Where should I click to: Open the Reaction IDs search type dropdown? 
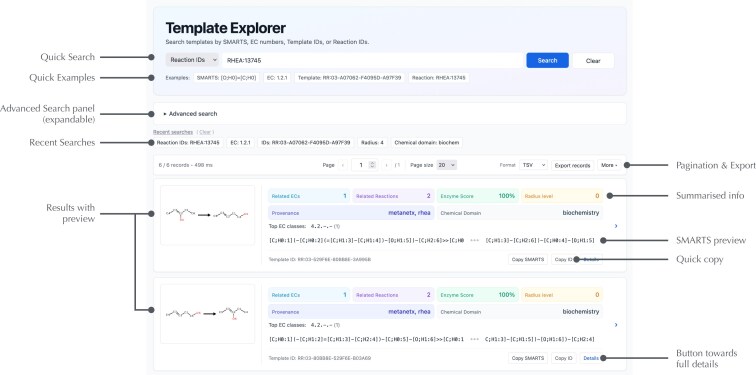pyautogui.click(x=192, y=60)
